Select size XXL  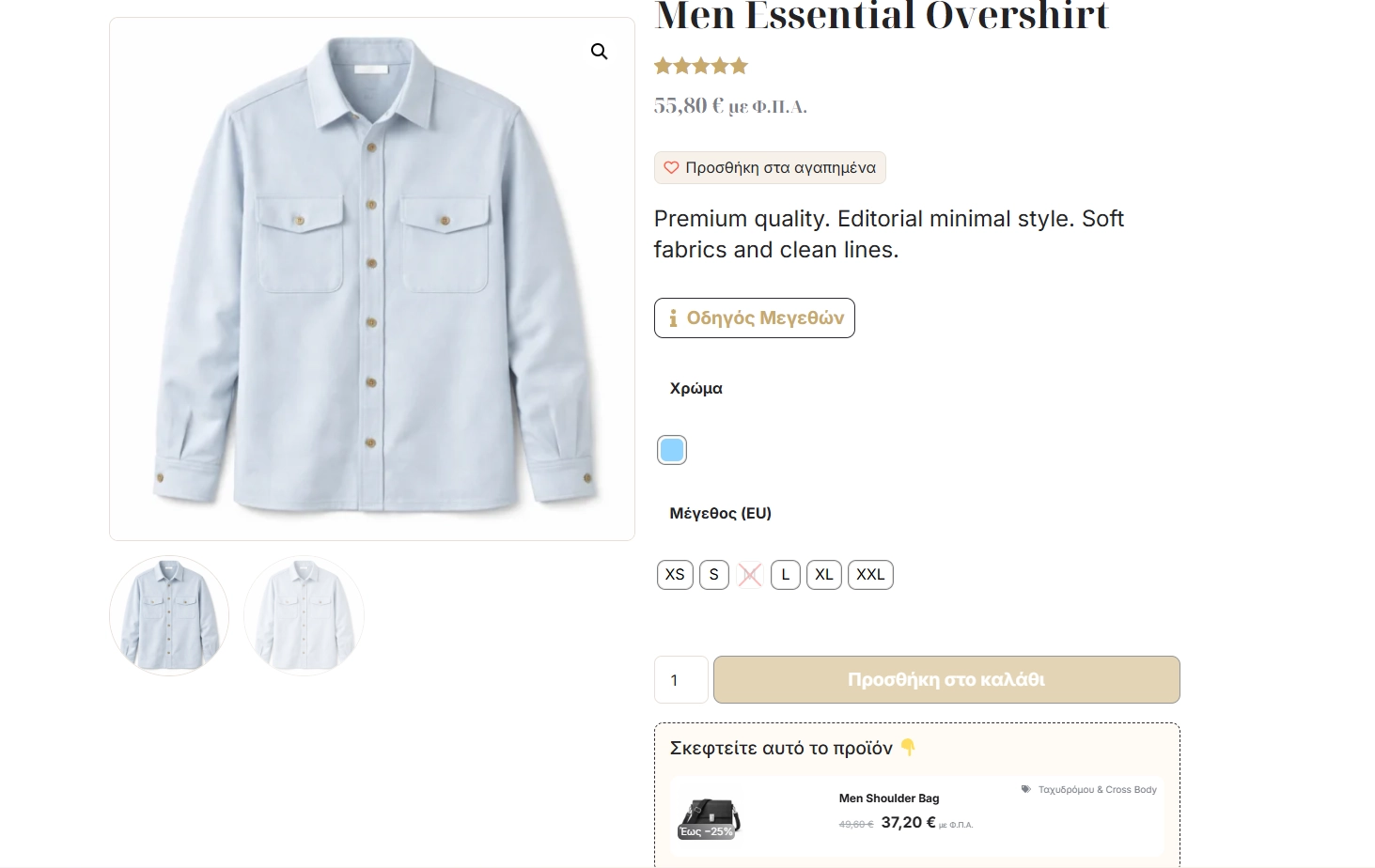(870, 575)
